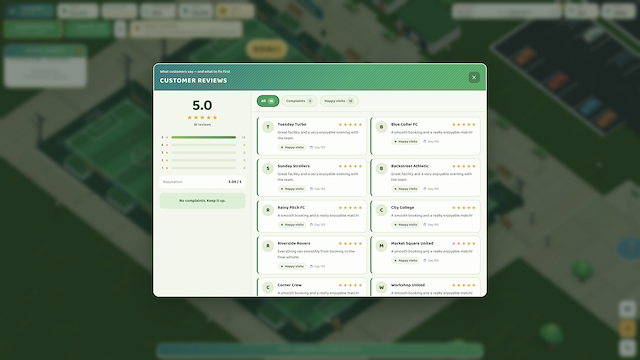Viewport: 640px width, 360px height.
Task: Click the 5-star rating distribution bar
Action: [204, 137]
